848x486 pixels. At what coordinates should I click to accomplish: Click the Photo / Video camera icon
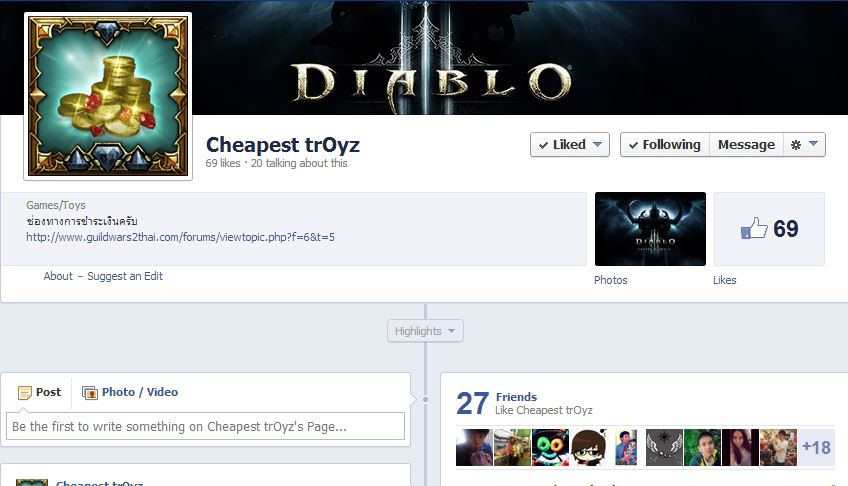(x=90, y=392)
